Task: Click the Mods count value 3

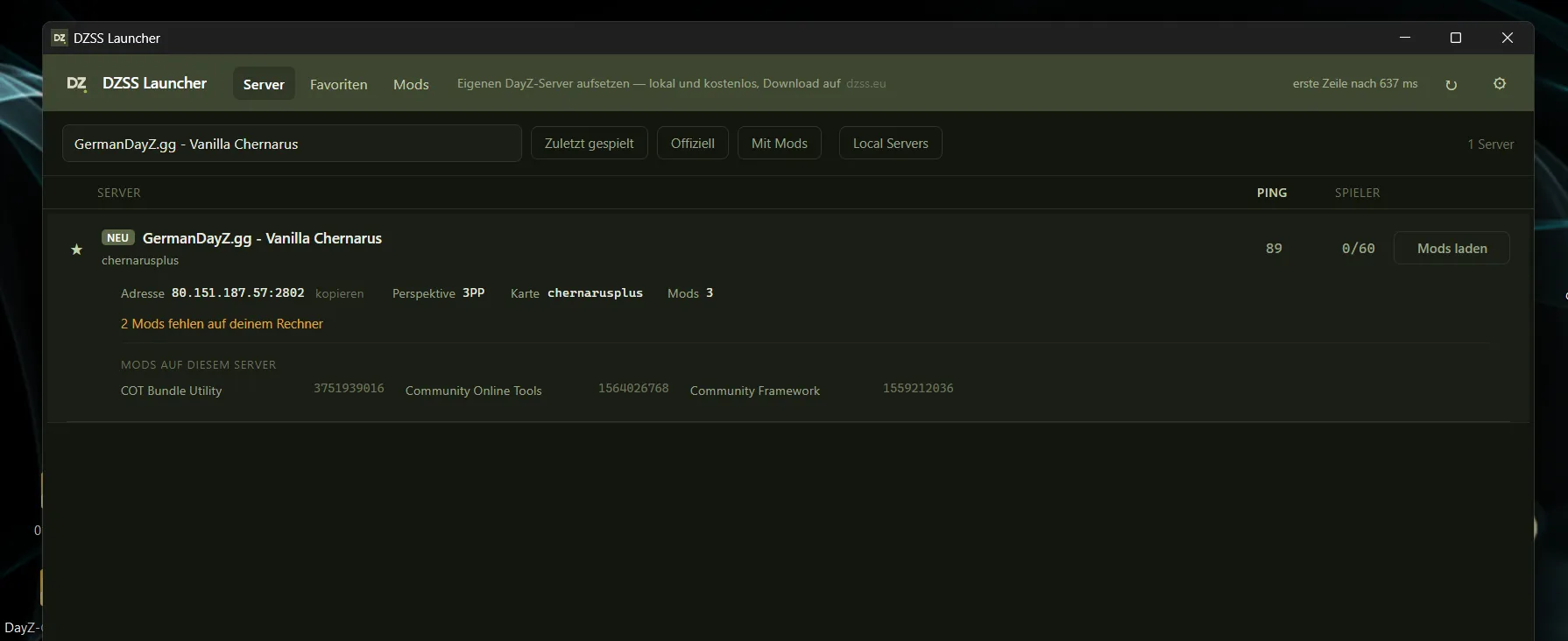Action: 710,292
